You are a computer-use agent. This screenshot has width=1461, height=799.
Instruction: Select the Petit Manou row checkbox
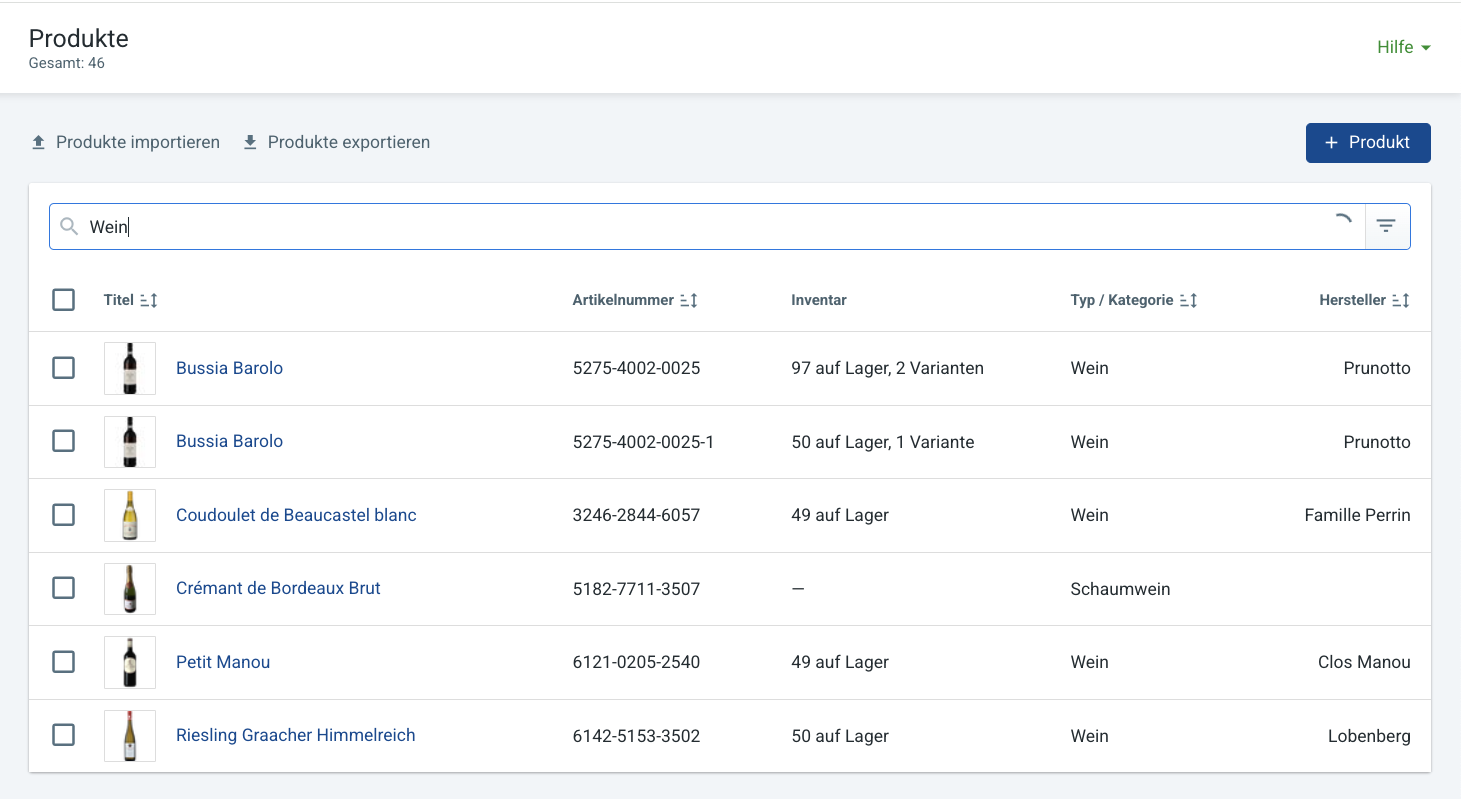click(63, 662)
